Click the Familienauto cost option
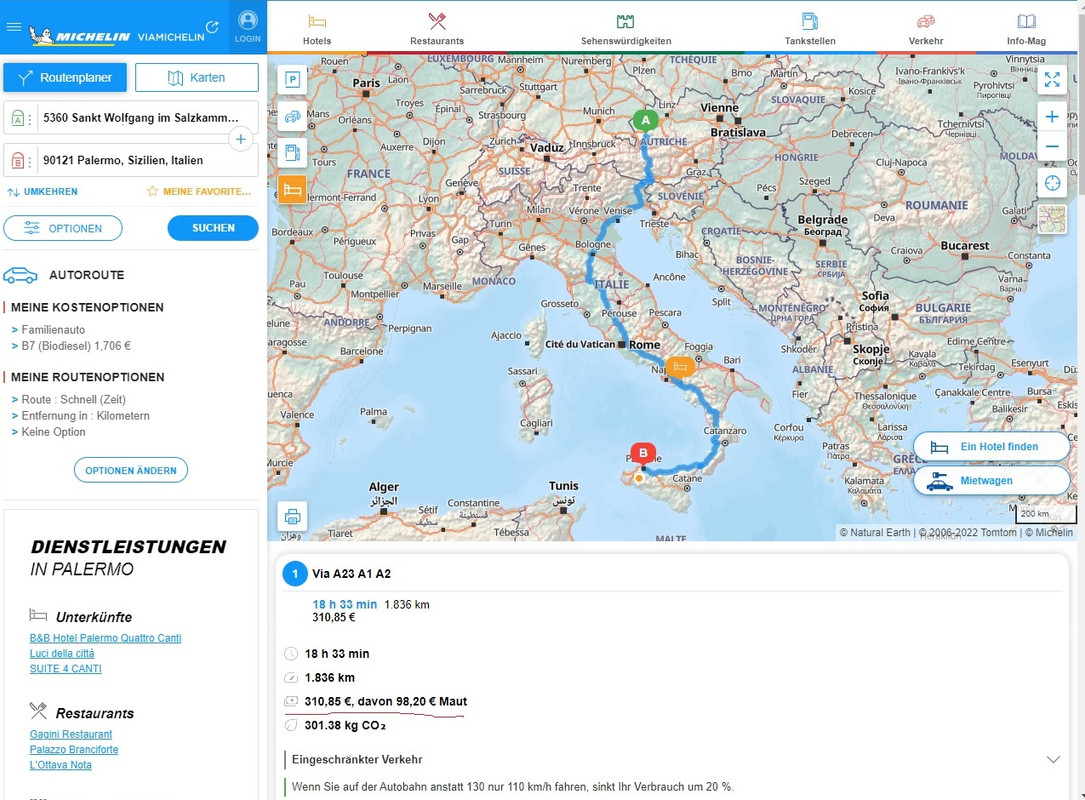Screen dimensions: 1085x800 53,330
